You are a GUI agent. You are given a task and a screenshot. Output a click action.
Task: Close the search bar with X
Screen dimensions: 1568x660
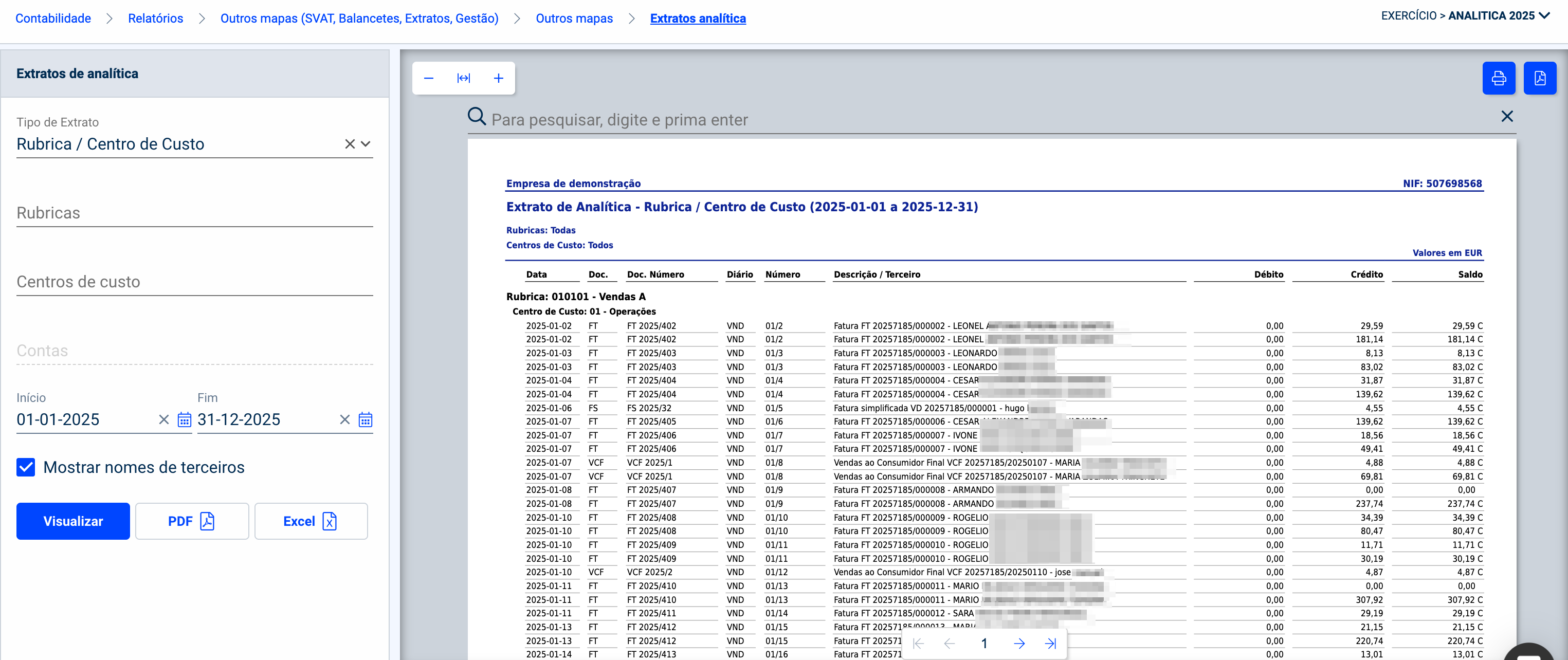click(x=1507, y=116)
